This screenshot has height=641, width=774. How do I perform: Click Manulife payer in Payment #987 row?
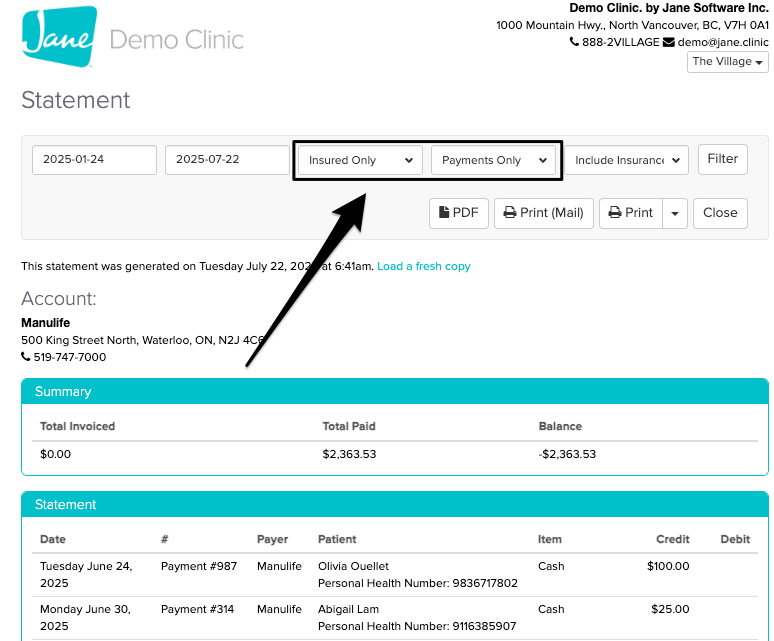click(x=279, y=566)
